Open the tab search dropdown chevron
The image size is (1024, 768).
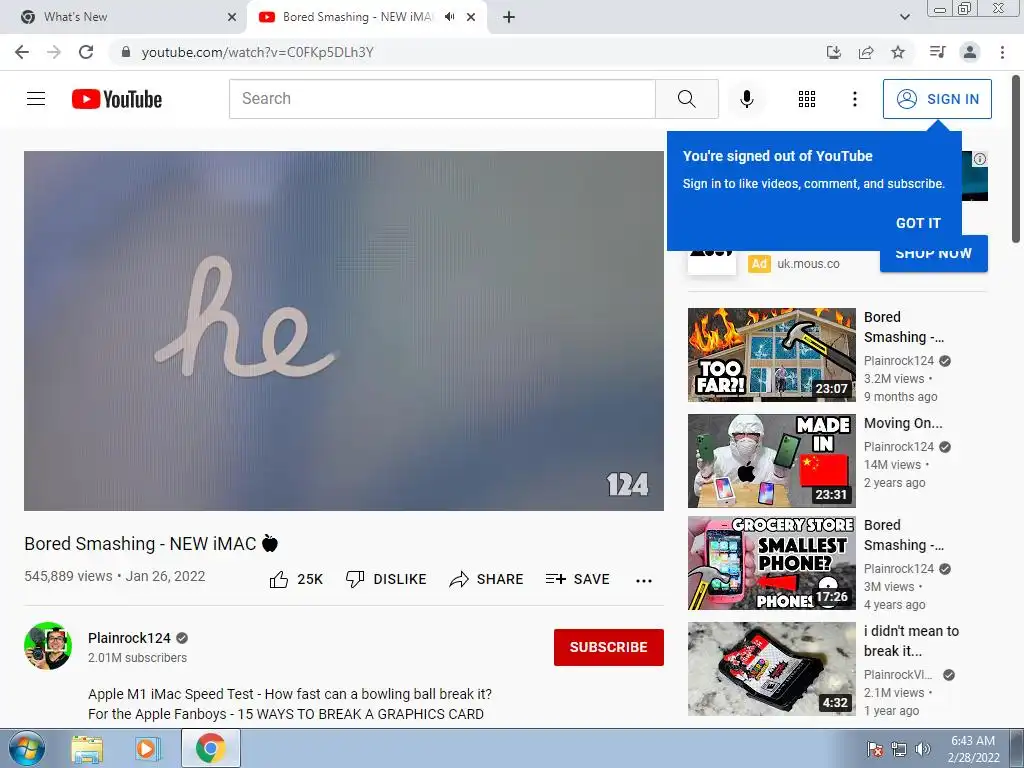click(904, 17)
